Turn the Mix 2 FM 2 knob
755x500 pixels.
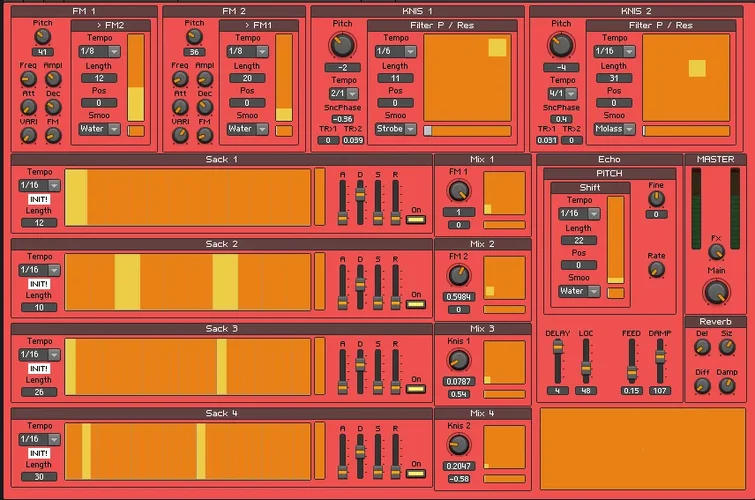pyautogui.click(x=458, y=276)
